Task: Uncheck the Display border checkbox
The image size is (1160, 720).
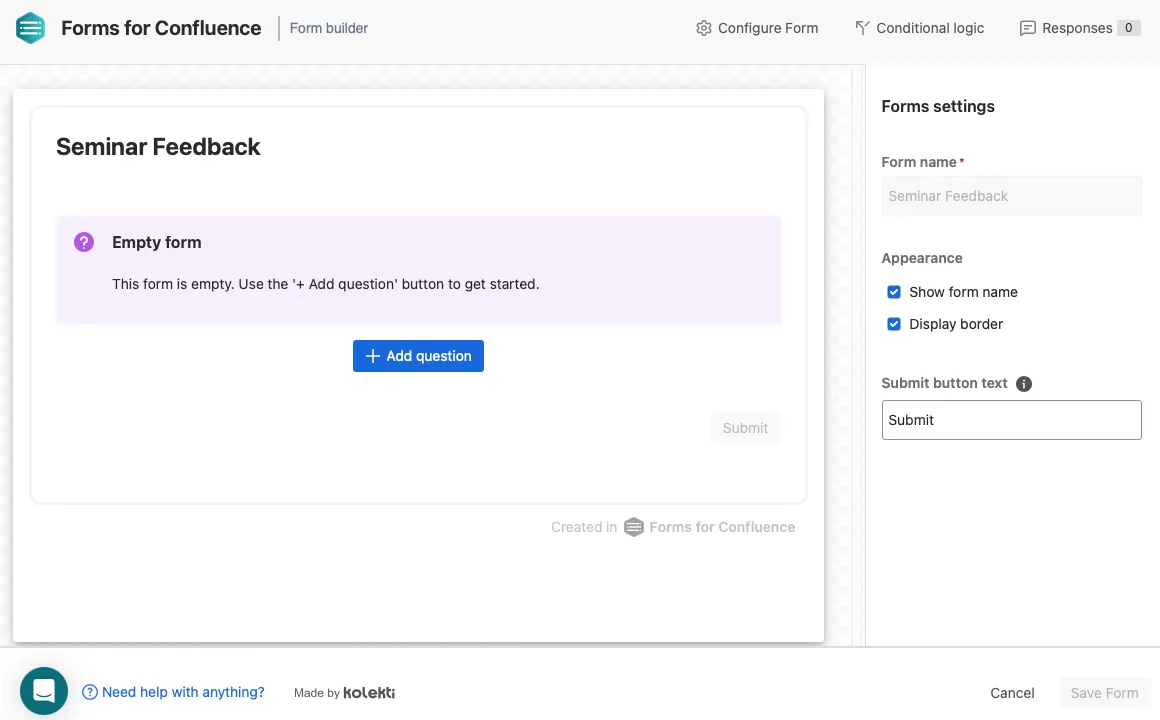Action: click(x=894, y=324)
